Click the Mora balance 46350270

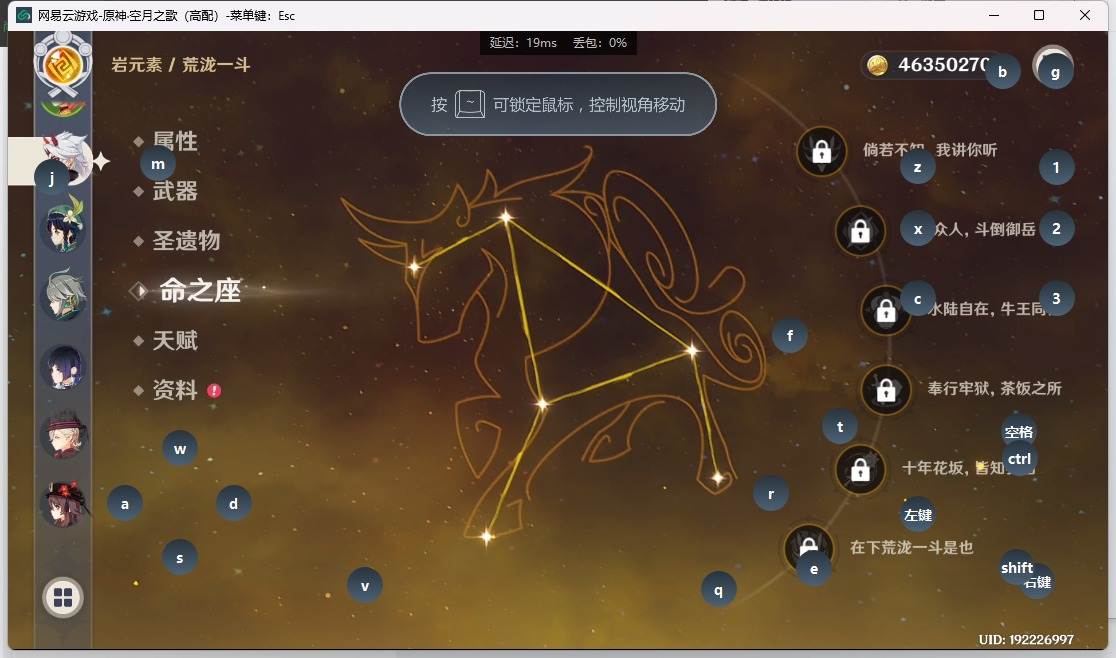coord(944,65)
